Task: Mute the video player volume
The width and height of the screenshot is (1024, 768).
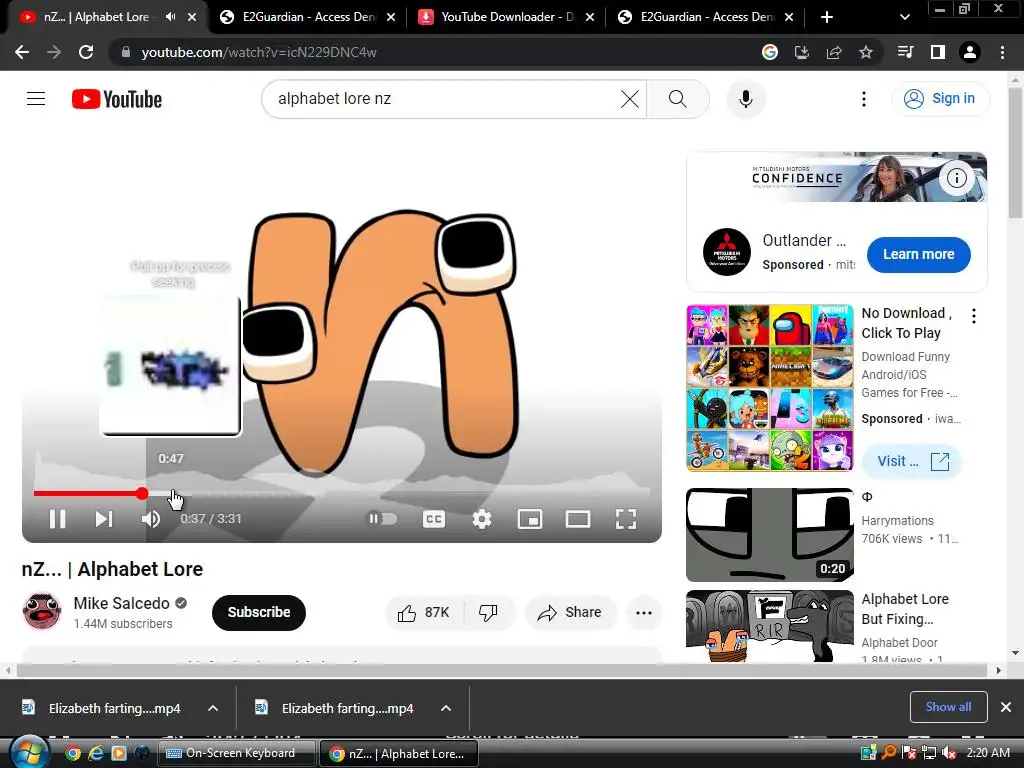Action: 151,519
